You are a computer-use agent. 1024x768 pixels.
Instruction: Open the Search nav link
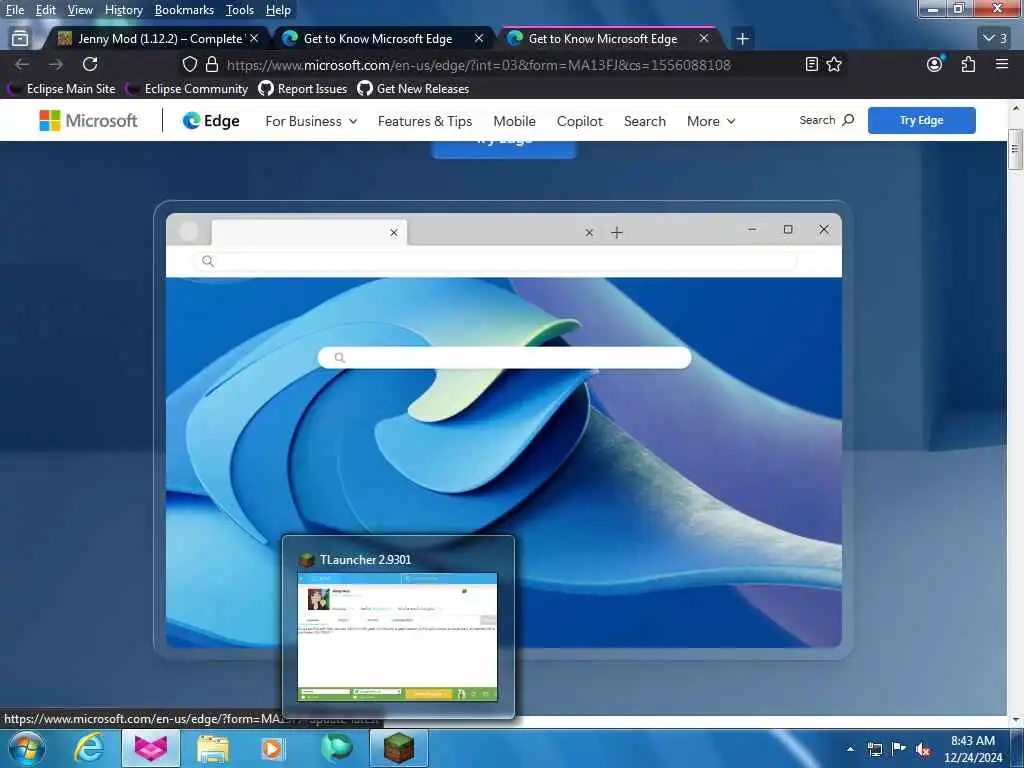coord(645,121)
